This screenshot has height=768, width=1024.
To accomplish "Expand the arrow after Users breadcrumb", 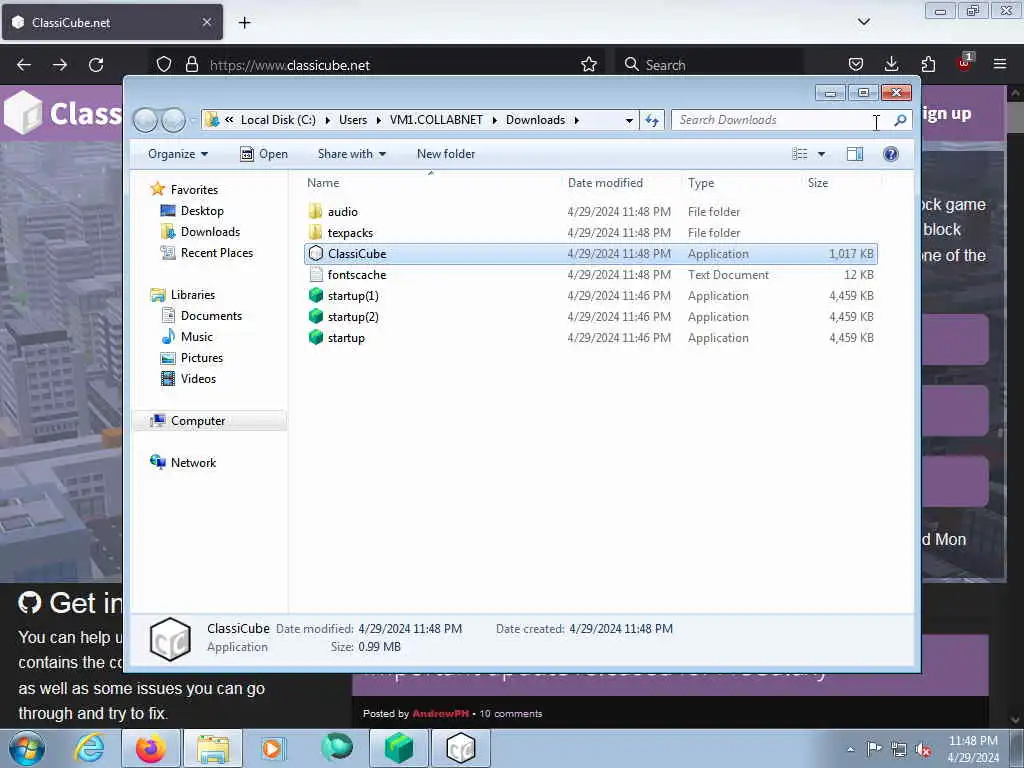I will pyautogui.click(x=378, y=120).
